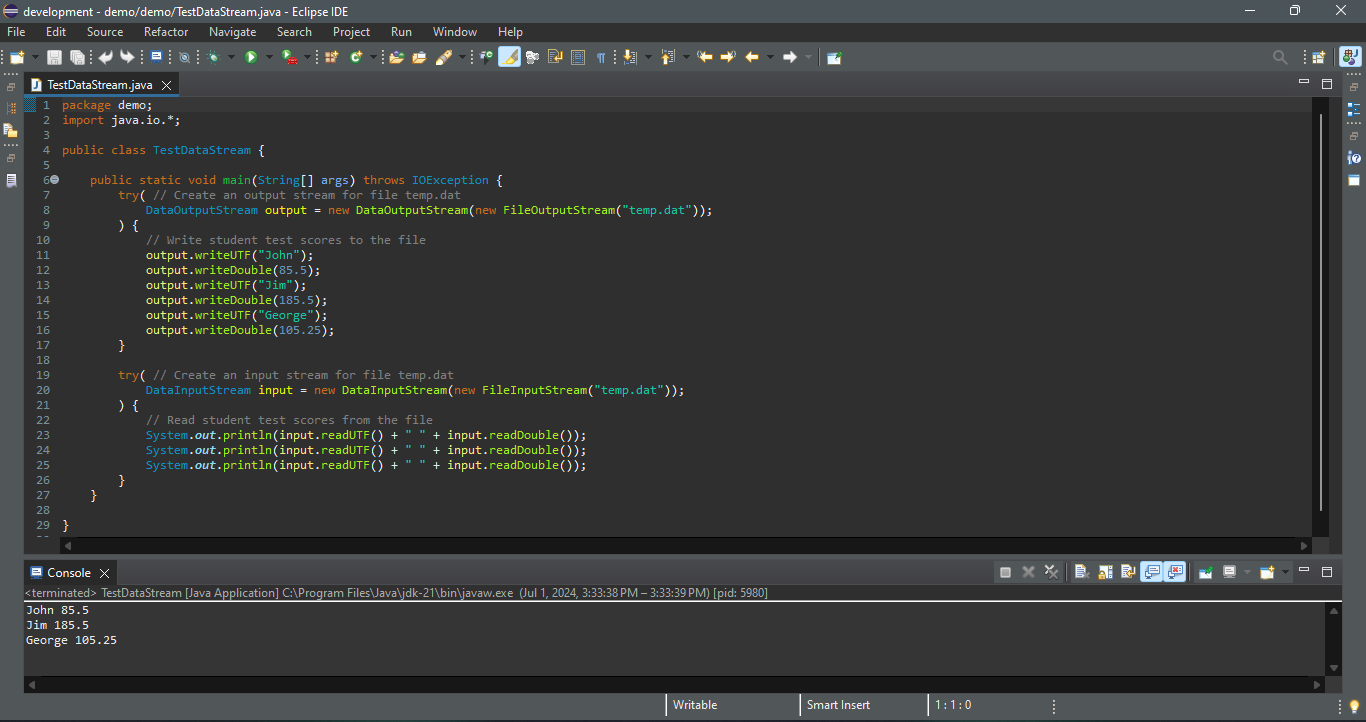Click the New Java Class icon
The height and width of the screenshot is (722, 1366).
(356, 57)
